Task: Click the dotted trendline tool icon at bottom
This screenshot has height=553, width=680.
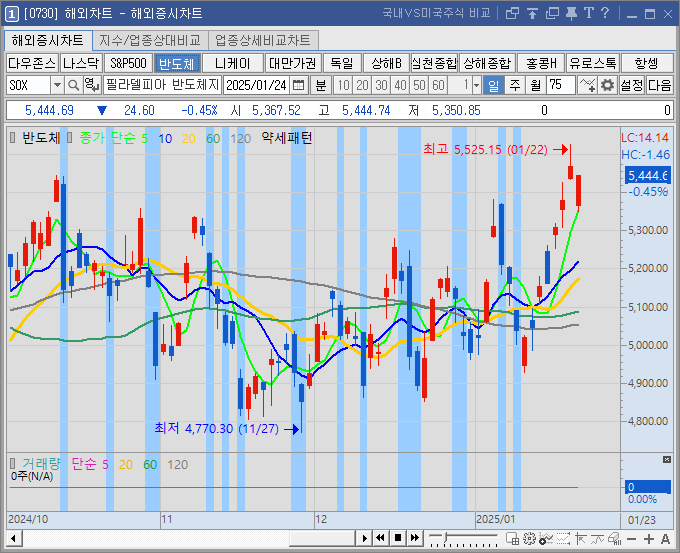Action: coord(563,539)
